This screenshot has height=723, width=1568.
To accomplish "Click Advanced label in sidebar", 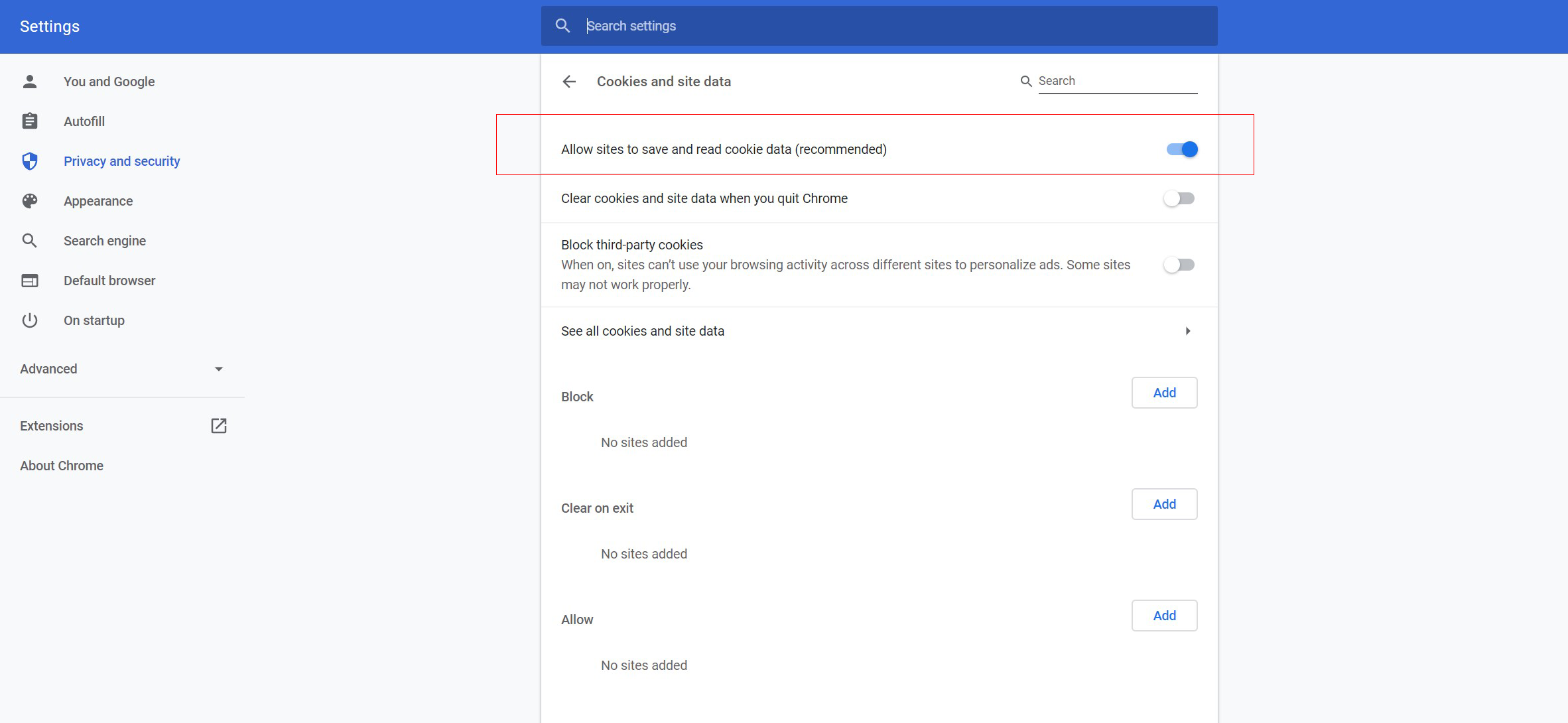I will pos(48,369).
